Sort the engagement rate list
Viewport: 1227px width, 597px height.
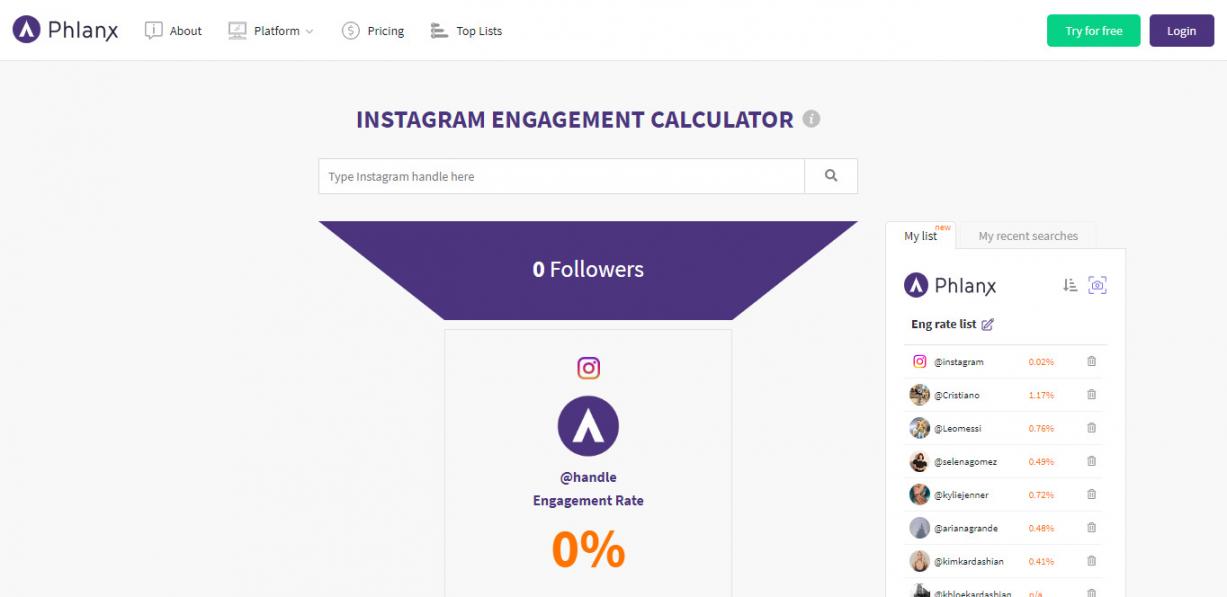pyautogui.click(x=1070, y=286)
